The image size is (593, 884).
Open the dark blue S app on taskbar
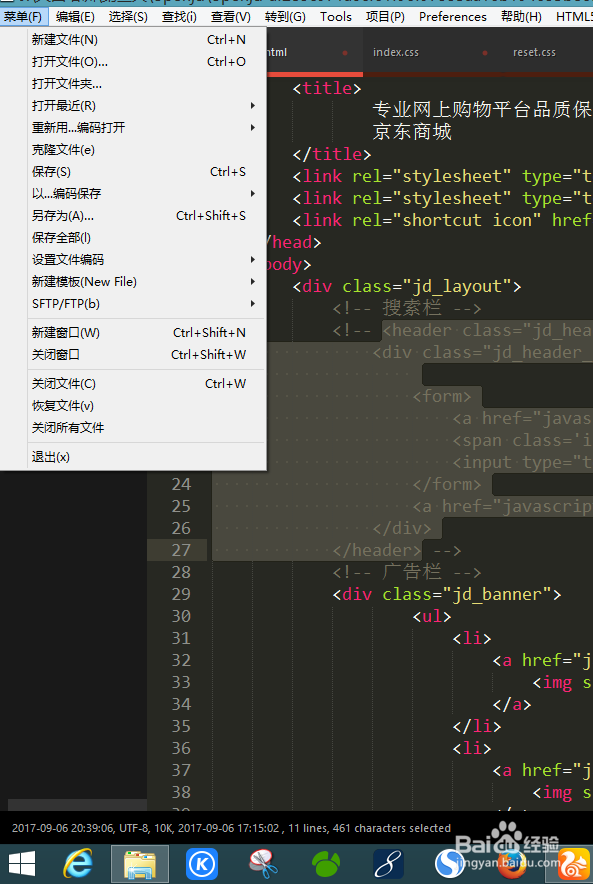pyautogui.click(x=388, y=864)
